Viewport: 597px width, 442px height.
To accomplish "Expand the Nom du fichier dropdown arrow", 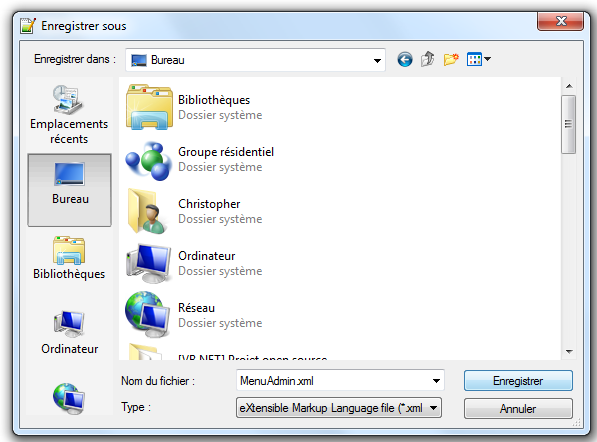I will (x=436, y=381).
